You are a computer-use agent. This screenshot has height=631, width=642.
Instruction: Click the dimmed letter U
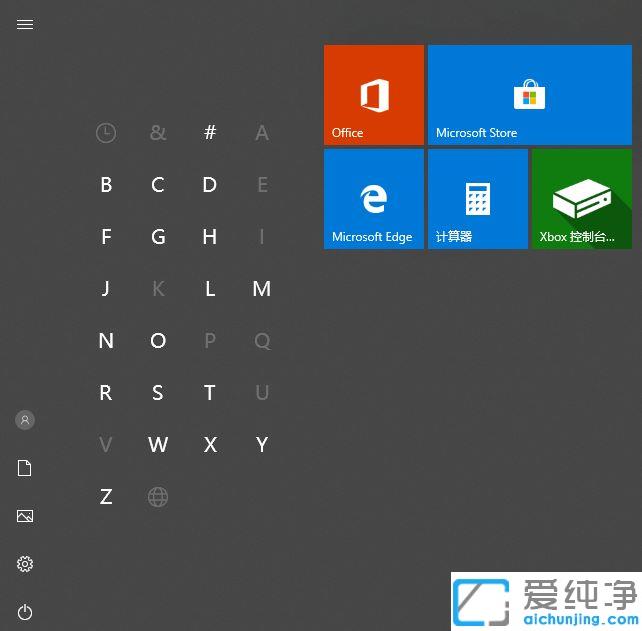click(262, 393)
